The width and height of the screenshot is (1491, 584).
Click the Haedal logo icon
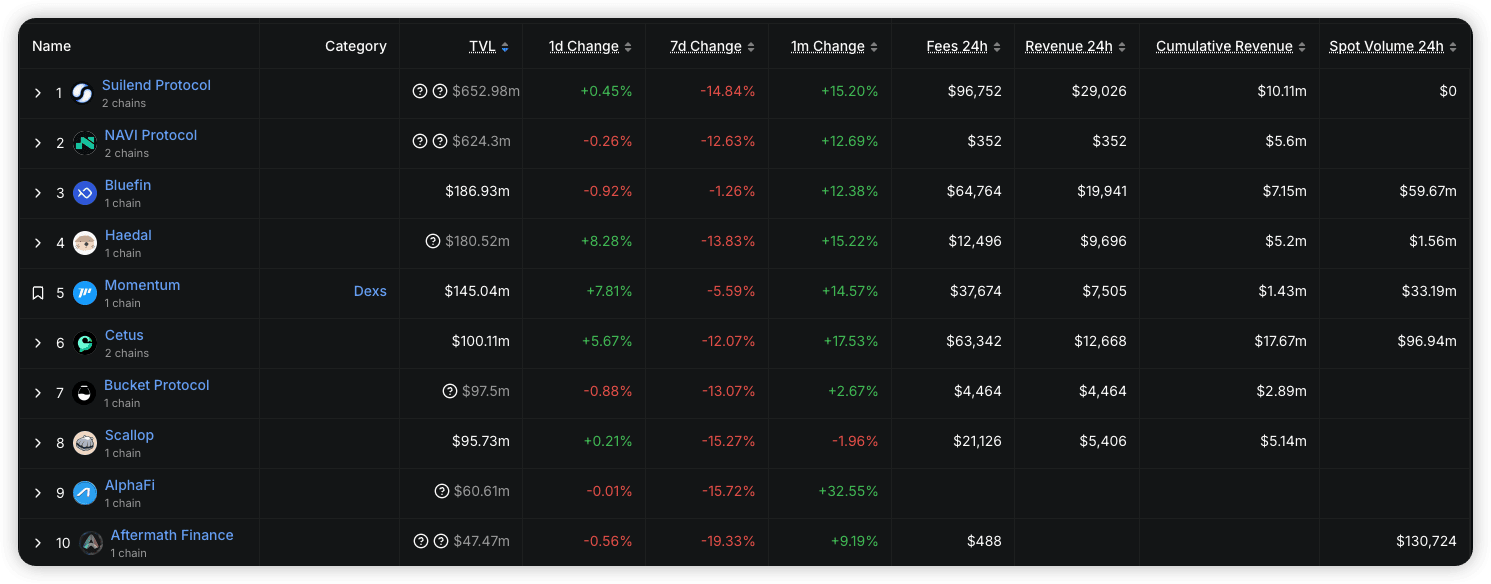click(x=85, y=243)
